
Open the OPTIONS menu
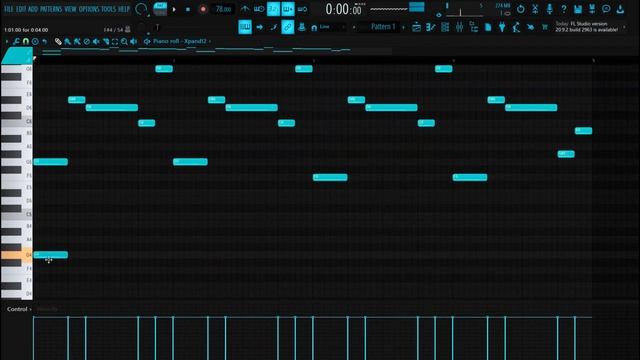(x=89, y=9)
